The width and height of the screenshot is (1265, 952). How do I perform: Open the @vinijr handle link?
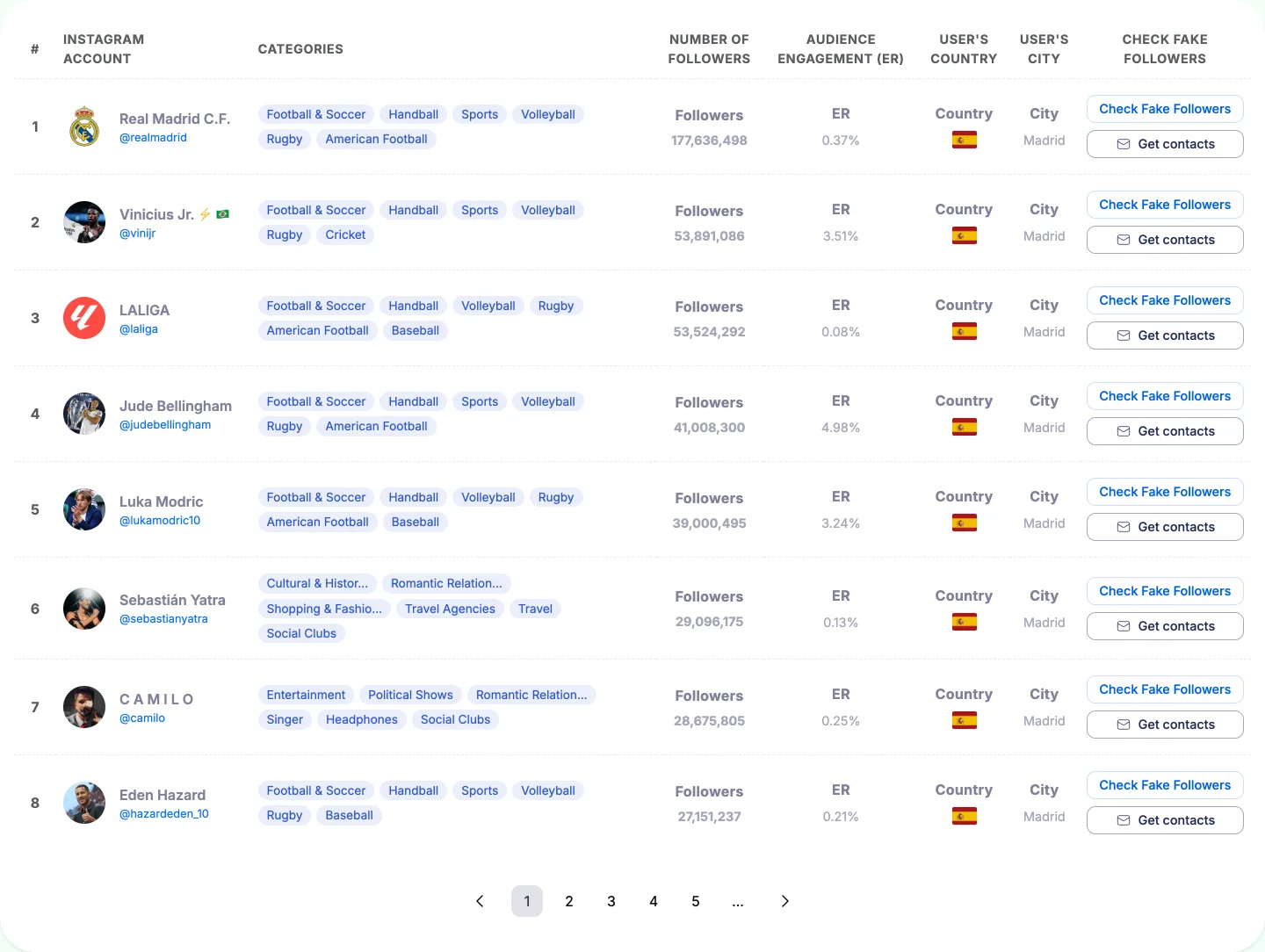[137, 234]
